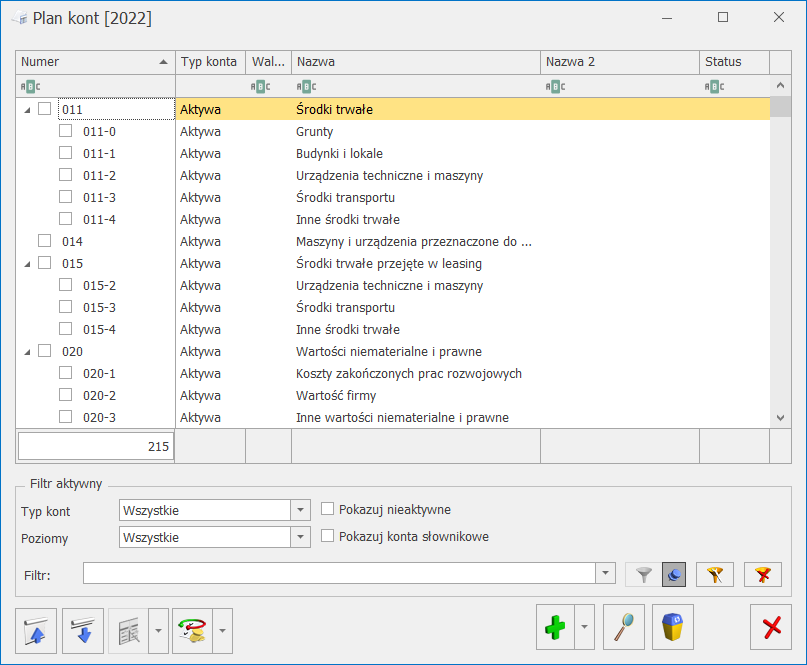Sort by the Typ konta column header
Viewport: 807px width, 665px height.
click(x=210, y=62)
